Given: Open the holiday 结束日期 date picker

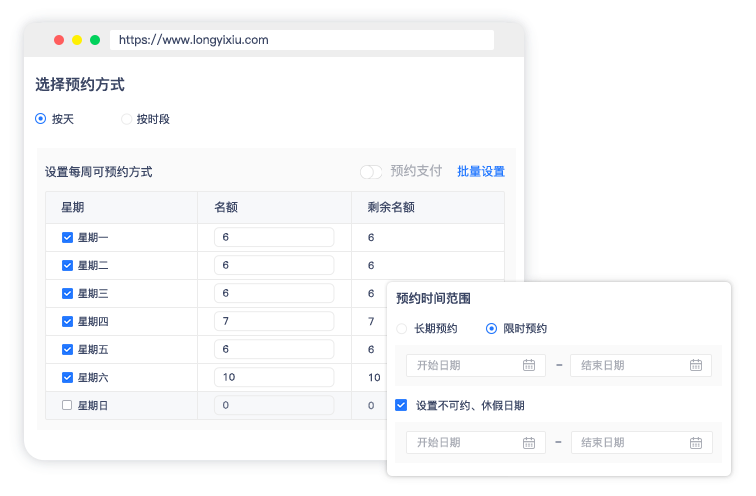Looking at the screenshot, I should (x=630, y=442).
